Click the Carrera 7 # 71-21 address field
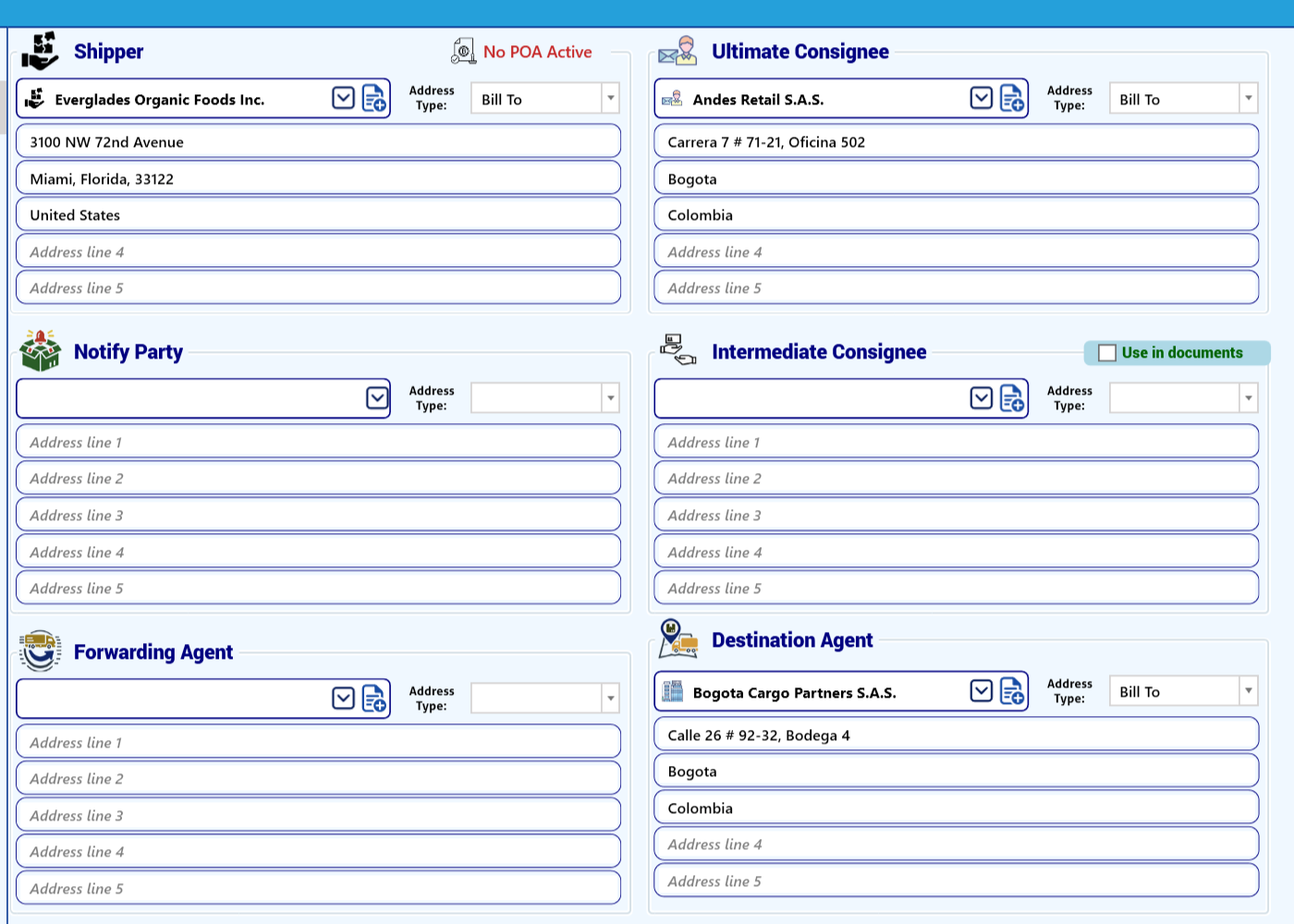The height and width of the screenshot is (924, 1294). click(x=957, y=141)
